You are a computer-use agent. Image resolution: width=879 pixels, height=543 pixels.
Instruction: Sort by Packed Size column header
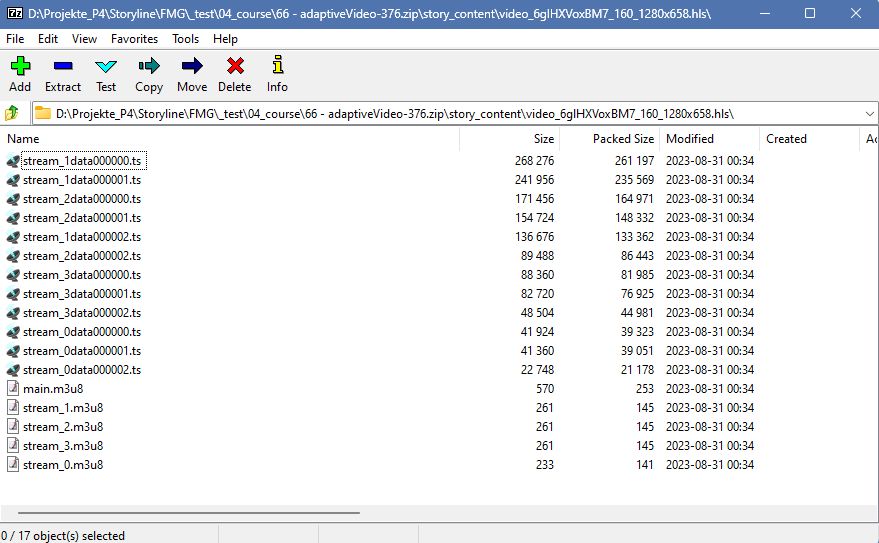[x=610, y=139]
